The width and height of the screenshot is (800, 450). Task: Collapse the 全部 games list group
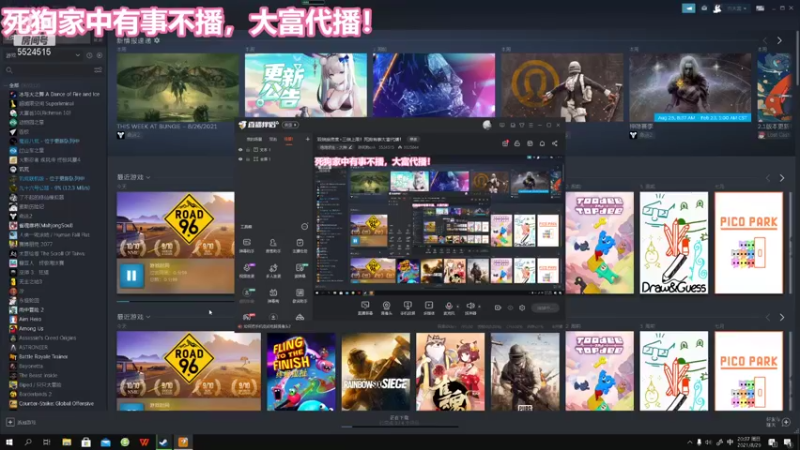(6, 85)
